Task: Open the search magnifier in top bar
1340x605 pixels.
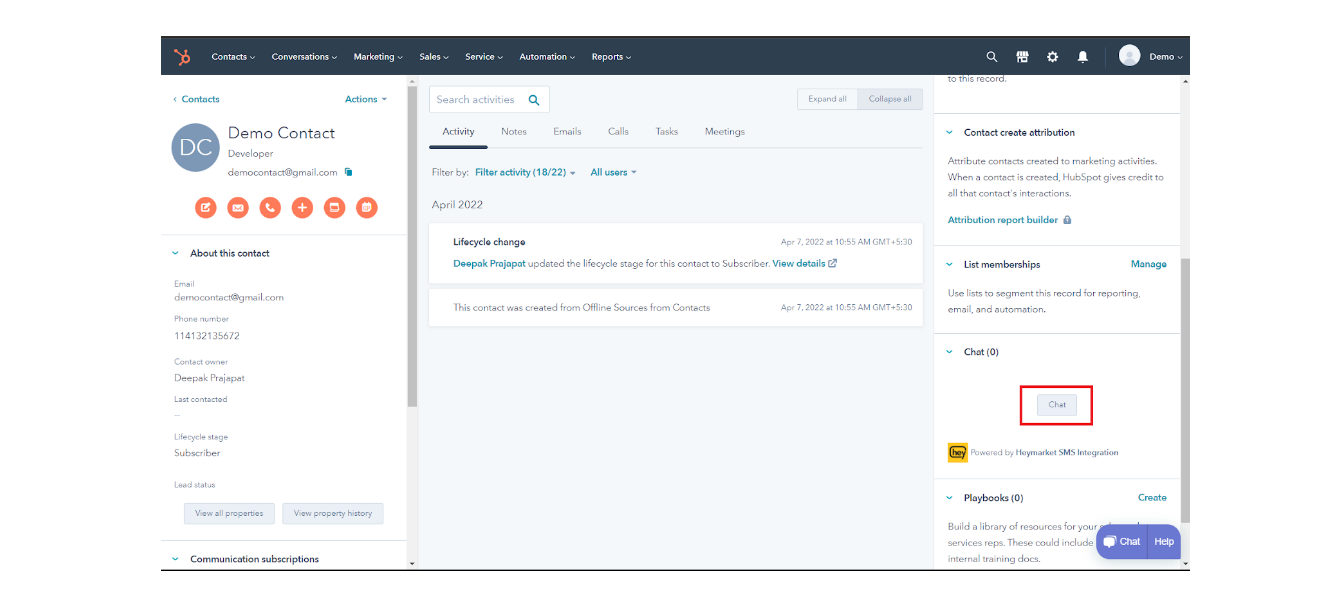Action: click(x=992, y=57)
